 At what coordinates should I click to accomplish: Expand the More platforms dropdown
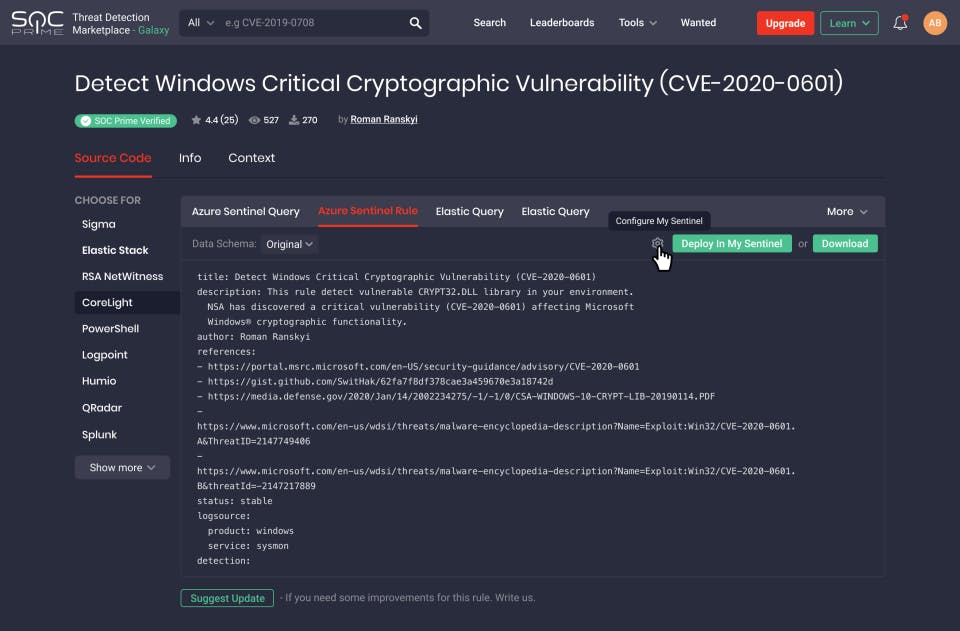coord(847,211)
